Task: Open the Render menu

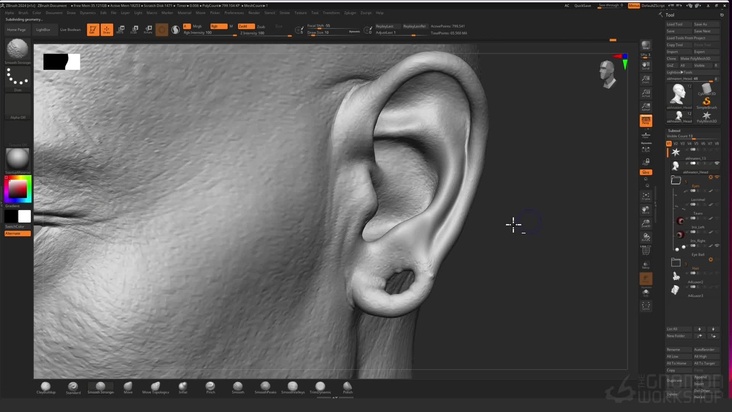Action: (254, 13)
